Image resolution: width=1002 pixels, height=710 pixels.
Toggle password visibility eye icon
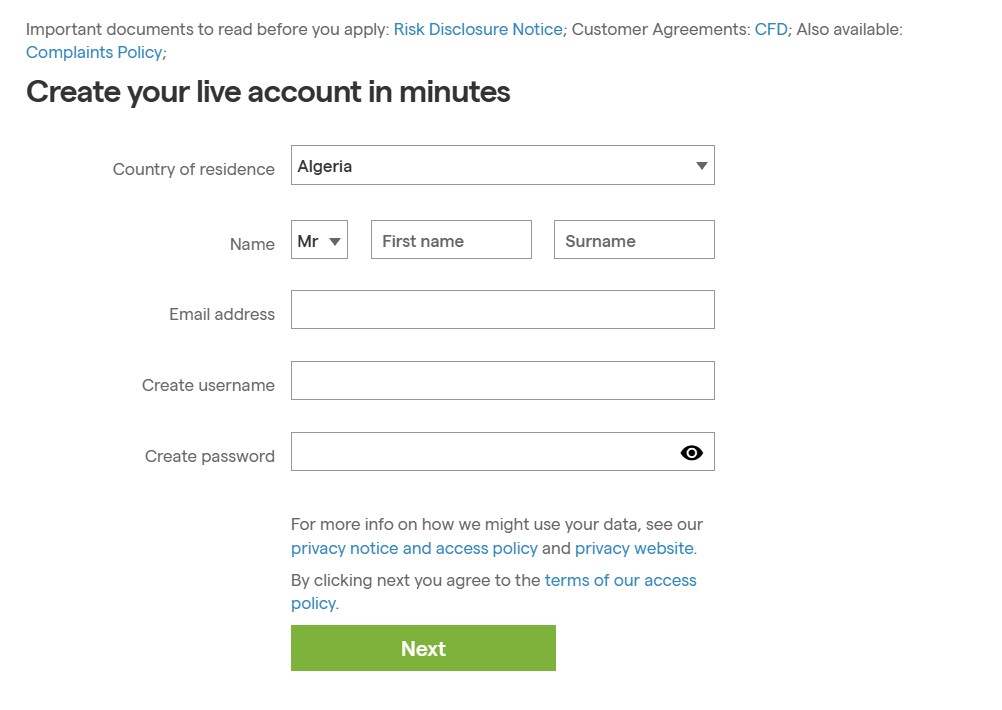coord(691,453)
